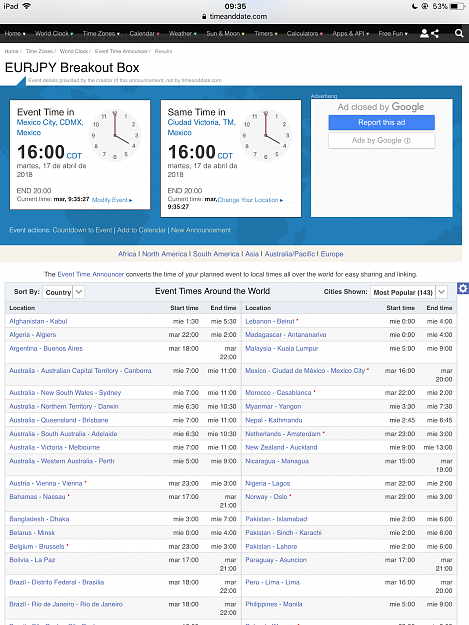Expand the Free Fun menu

[393, 33]
